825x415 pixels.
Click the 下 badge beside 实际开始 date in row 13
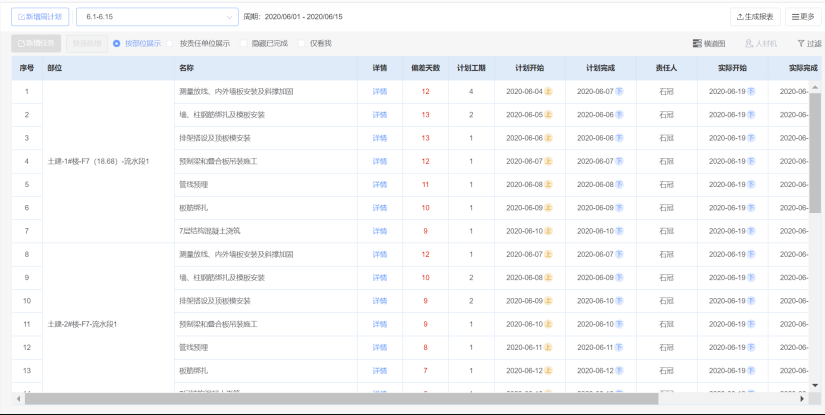pyautogui.click(x=751, y=370)
